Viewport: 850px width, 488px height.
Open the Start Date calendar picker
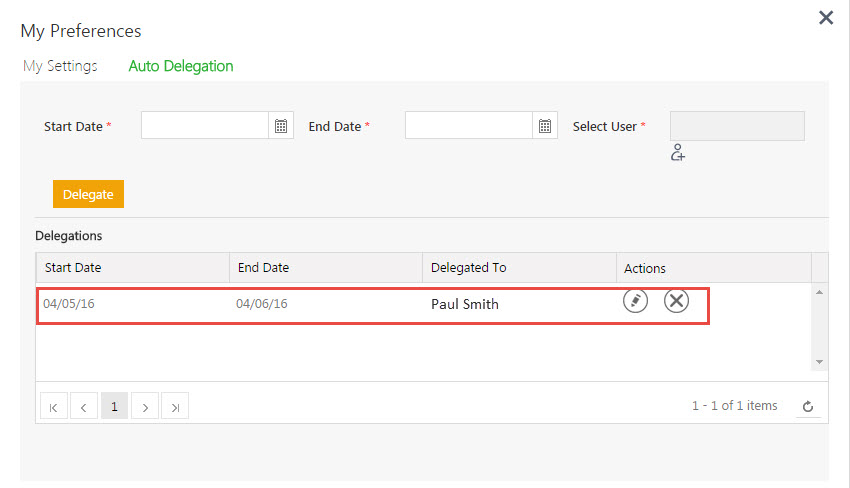pyautogui.click(x=281, y=126)
